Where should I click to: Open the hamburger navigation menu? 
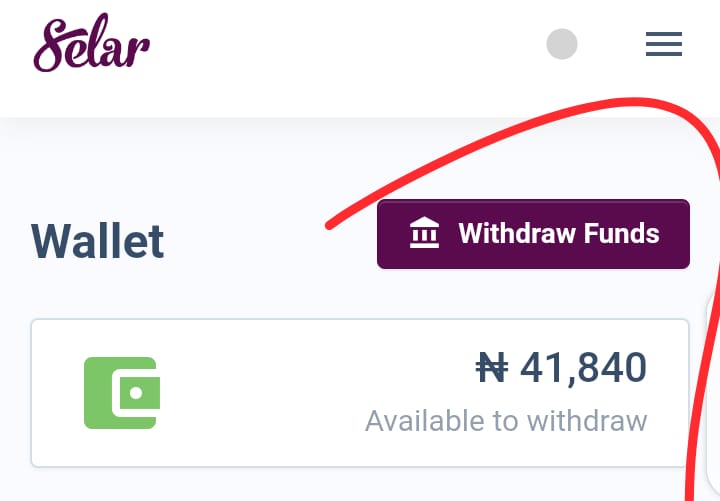point(663,44)
